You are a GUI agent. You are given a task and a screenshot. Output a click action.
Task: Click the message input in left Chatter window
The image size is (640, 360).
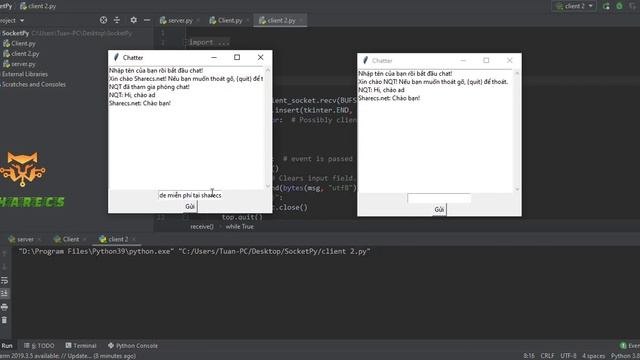pyautogui.click(x=190, y=195)
